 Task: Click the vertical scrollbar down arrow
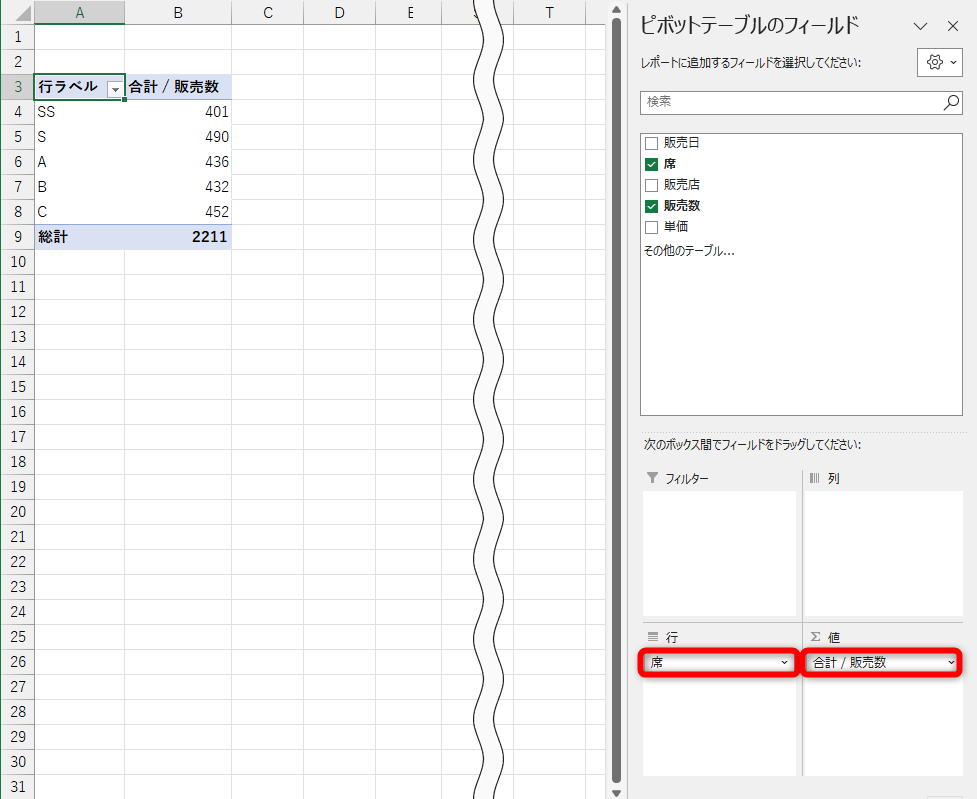[x=616, y=792]
